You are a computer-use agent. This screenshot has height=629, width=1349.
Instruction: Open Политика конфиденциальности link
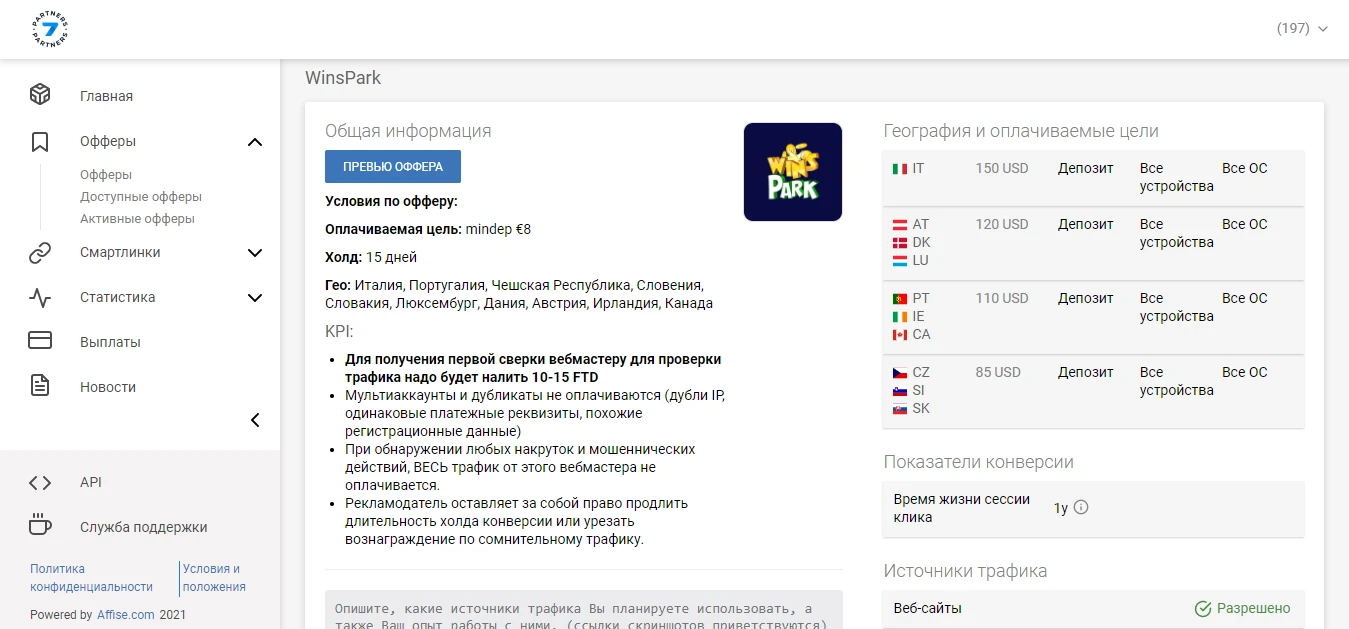[x=91, y=577]
